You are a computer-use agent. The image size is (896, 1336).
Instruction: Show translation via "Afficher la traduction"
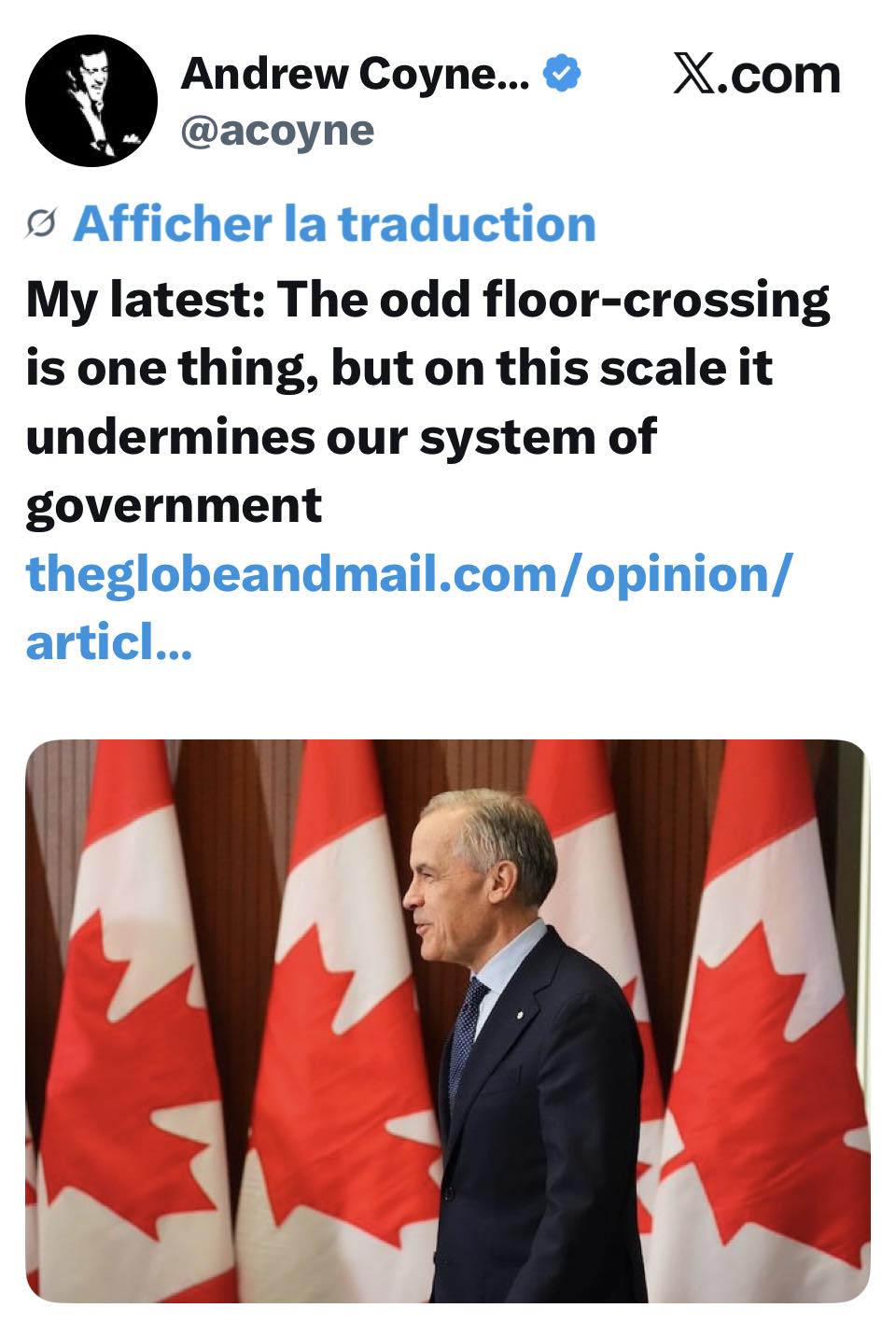click(334, 224)
